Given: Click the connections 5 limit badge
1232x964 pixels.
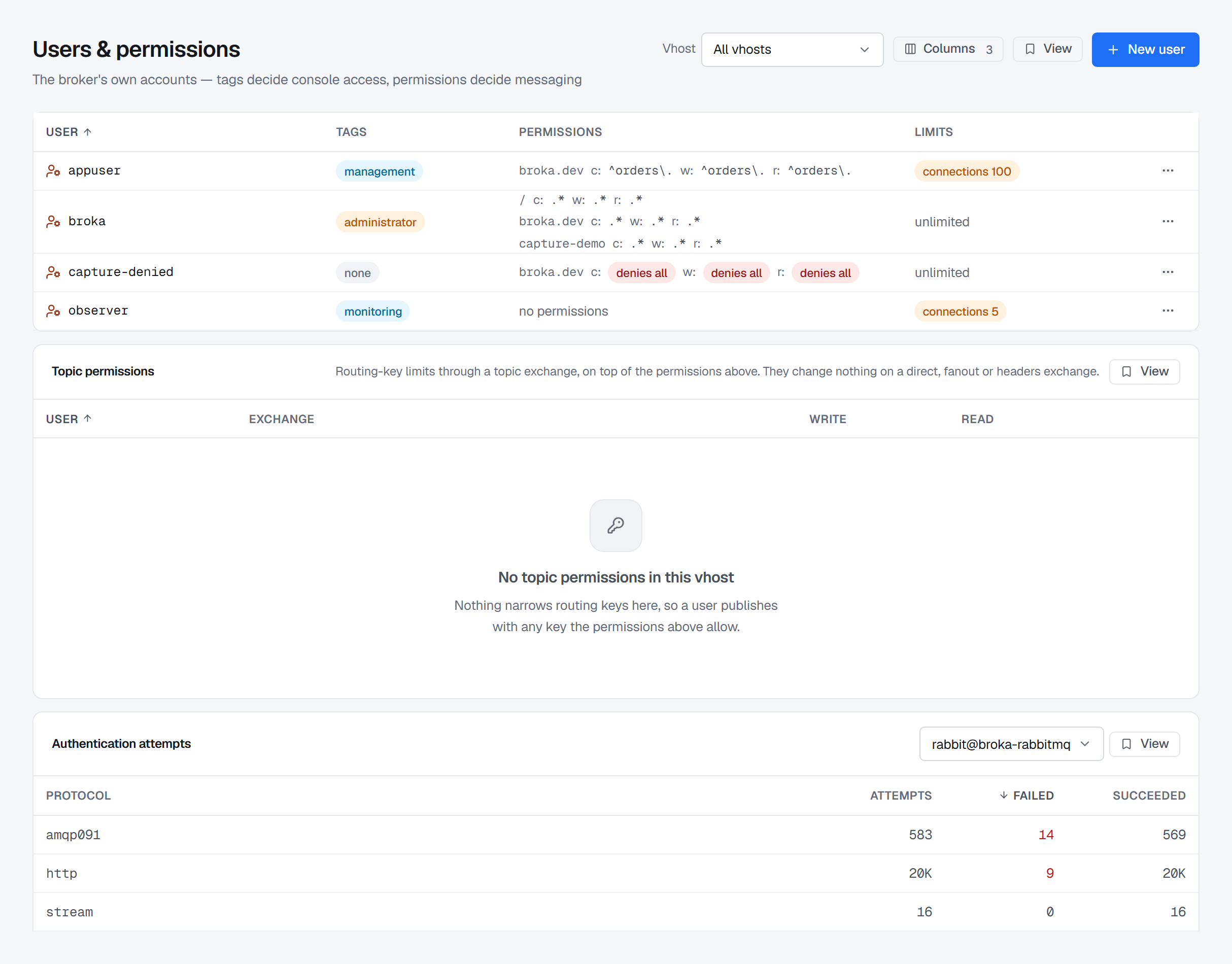Looking at the screenshot, I should pyautogui.click(x=960, y=311).
